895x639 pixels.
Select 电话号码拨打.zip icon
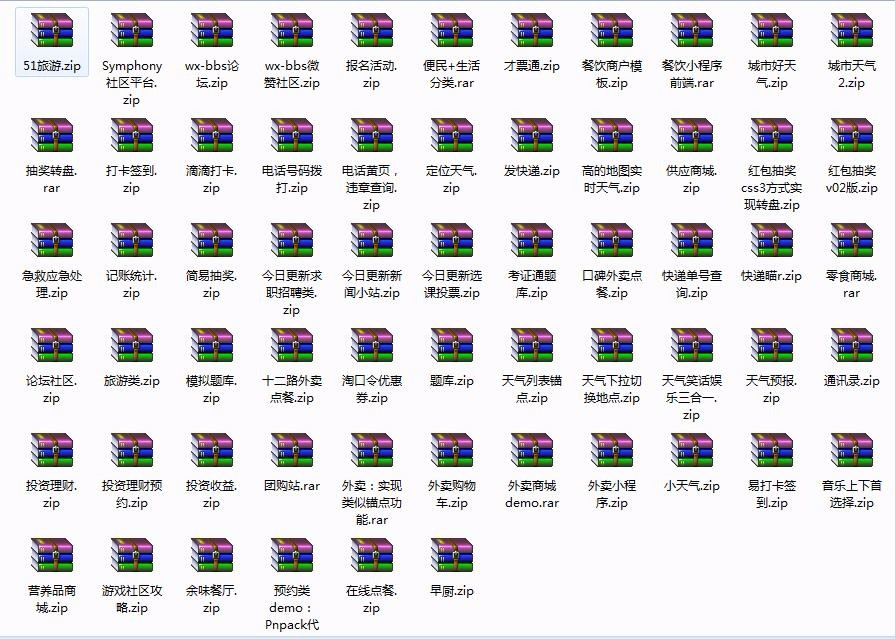click(292, 135)
